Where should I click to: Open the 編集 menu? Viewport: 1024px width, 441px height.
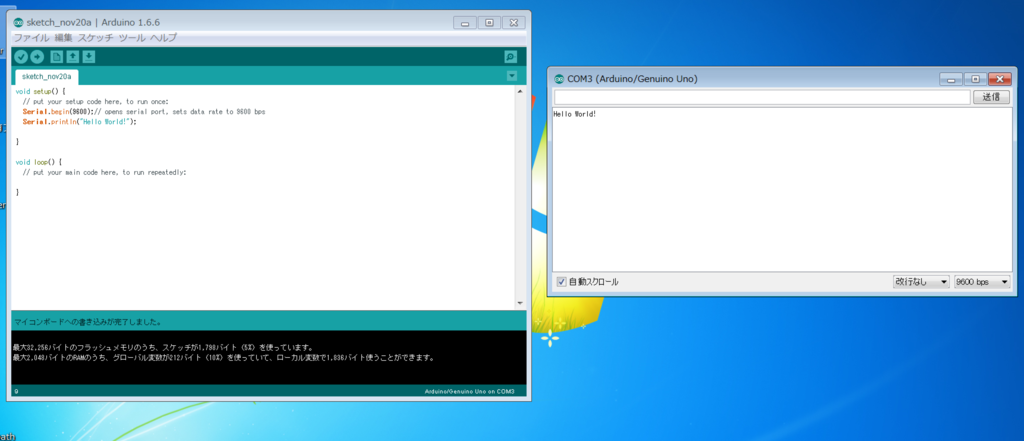(x=63, y=38)
